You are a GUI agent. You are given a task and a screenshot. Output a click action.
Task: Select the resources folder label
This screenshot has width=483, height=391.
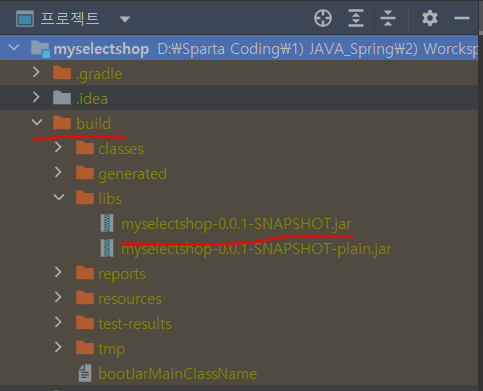point(130,299)
